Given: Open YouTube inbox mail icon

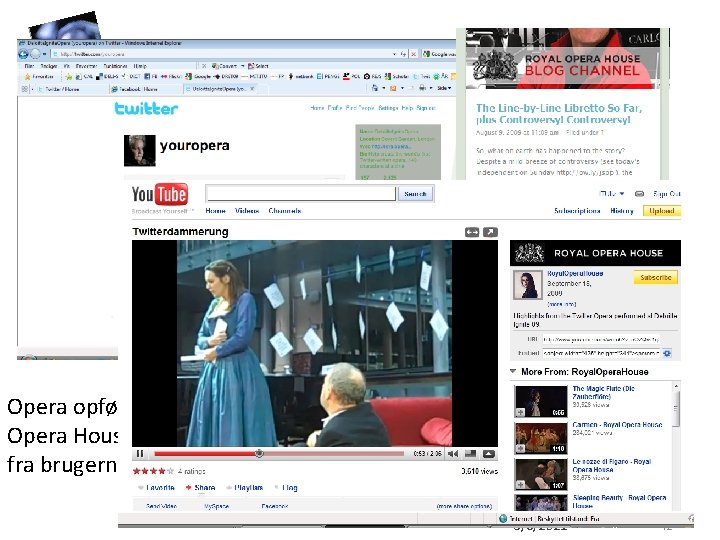Looking at the screenshot, I should click(639, 194).
